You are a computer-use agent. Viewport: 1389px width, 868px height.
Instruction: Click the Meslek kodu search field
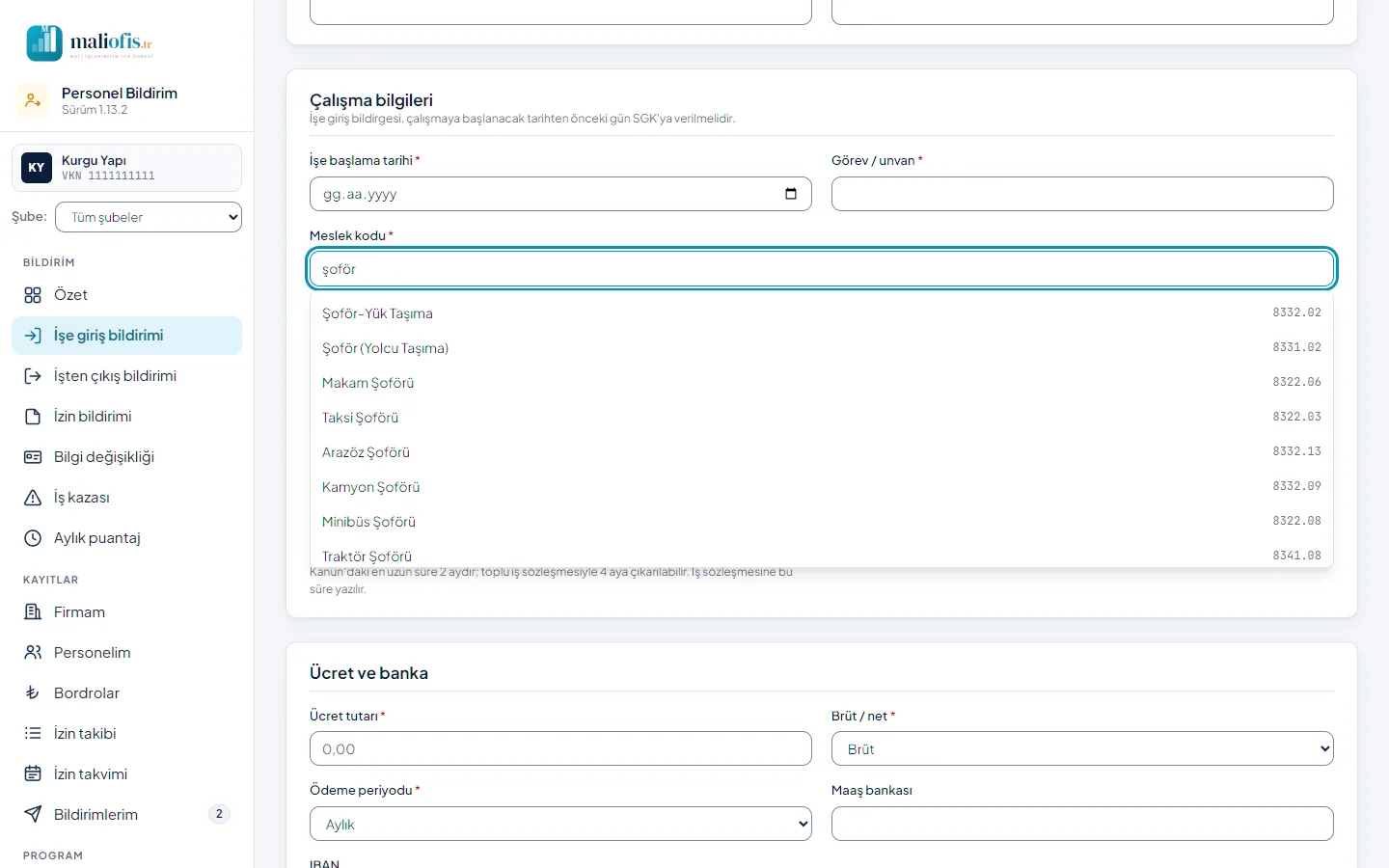point(822,269)
